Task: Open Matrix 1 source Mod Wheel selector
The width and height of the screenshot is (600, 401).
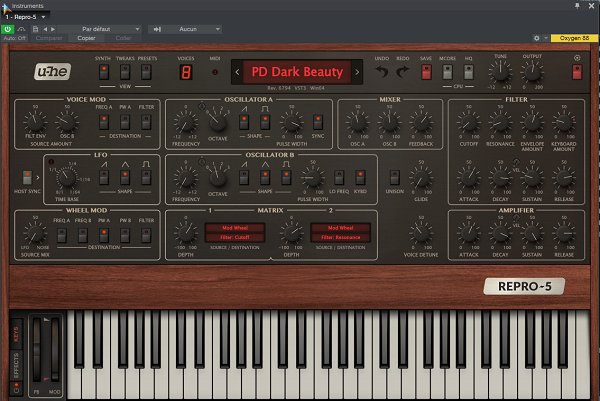Action: coord(235,228)
